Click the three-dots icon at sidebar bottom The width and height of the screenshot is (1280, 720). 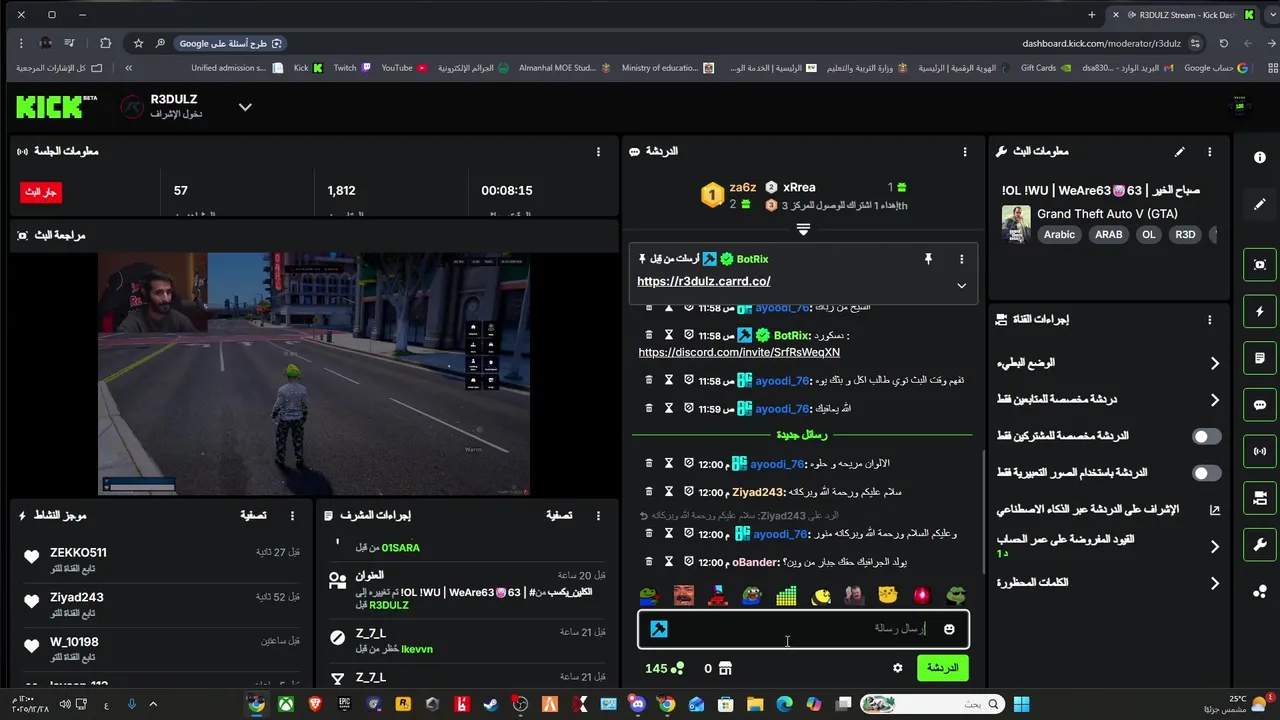click(x=1260, y=592)
